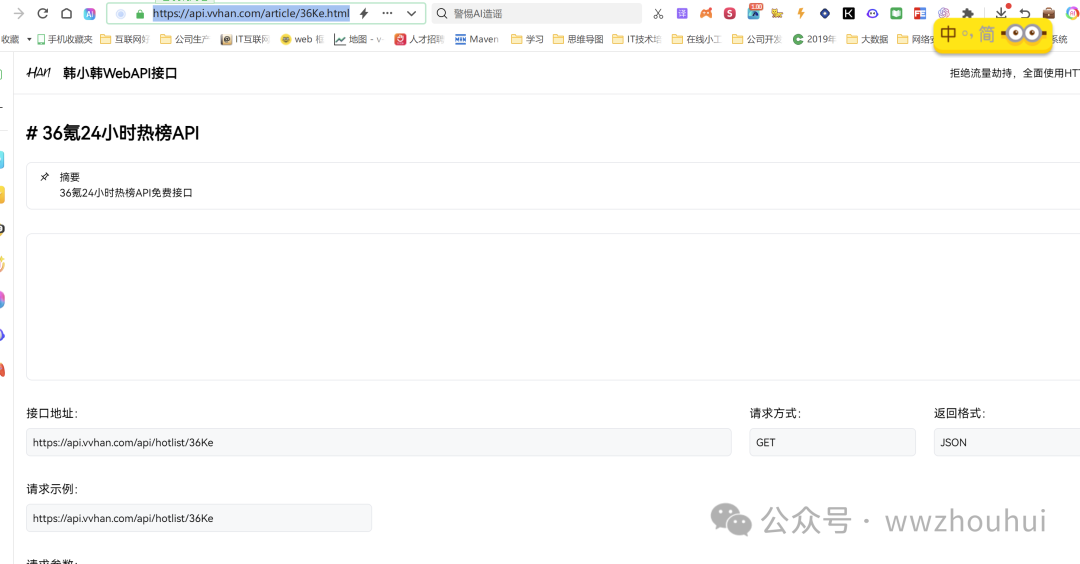Click the blue diamond extension icon
The height and width of the screenshot is (564, 1080).
pyautogui.click(x=824, y=13)
